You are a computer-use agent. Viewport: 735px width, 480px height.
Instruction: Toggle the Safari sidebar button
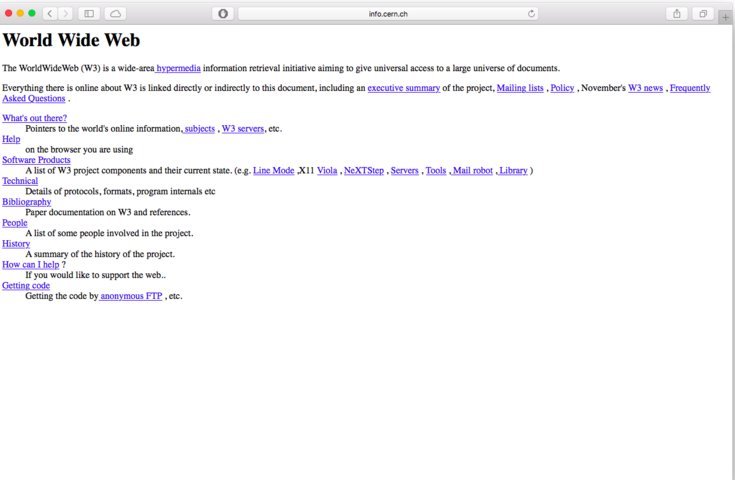[89, 13]
